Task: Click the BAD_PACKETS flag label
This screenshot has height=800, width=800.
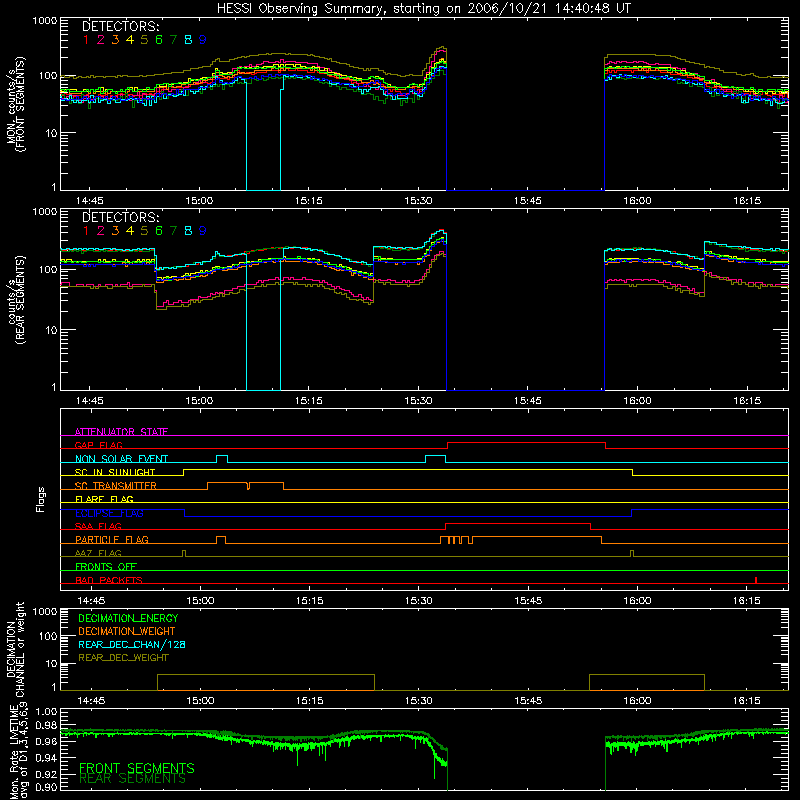Action: click(109, 580)
